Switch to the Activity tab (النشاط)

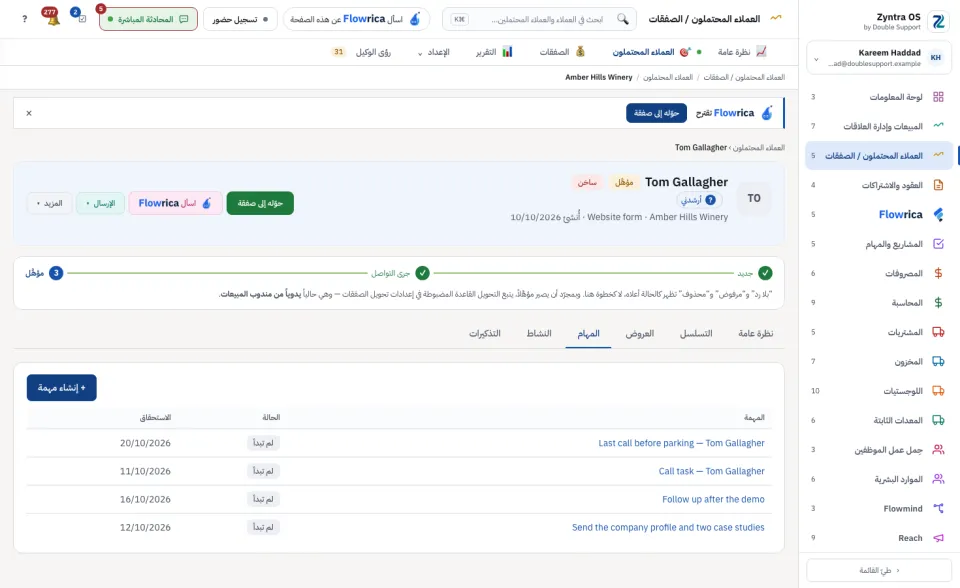tap(539, 333)
